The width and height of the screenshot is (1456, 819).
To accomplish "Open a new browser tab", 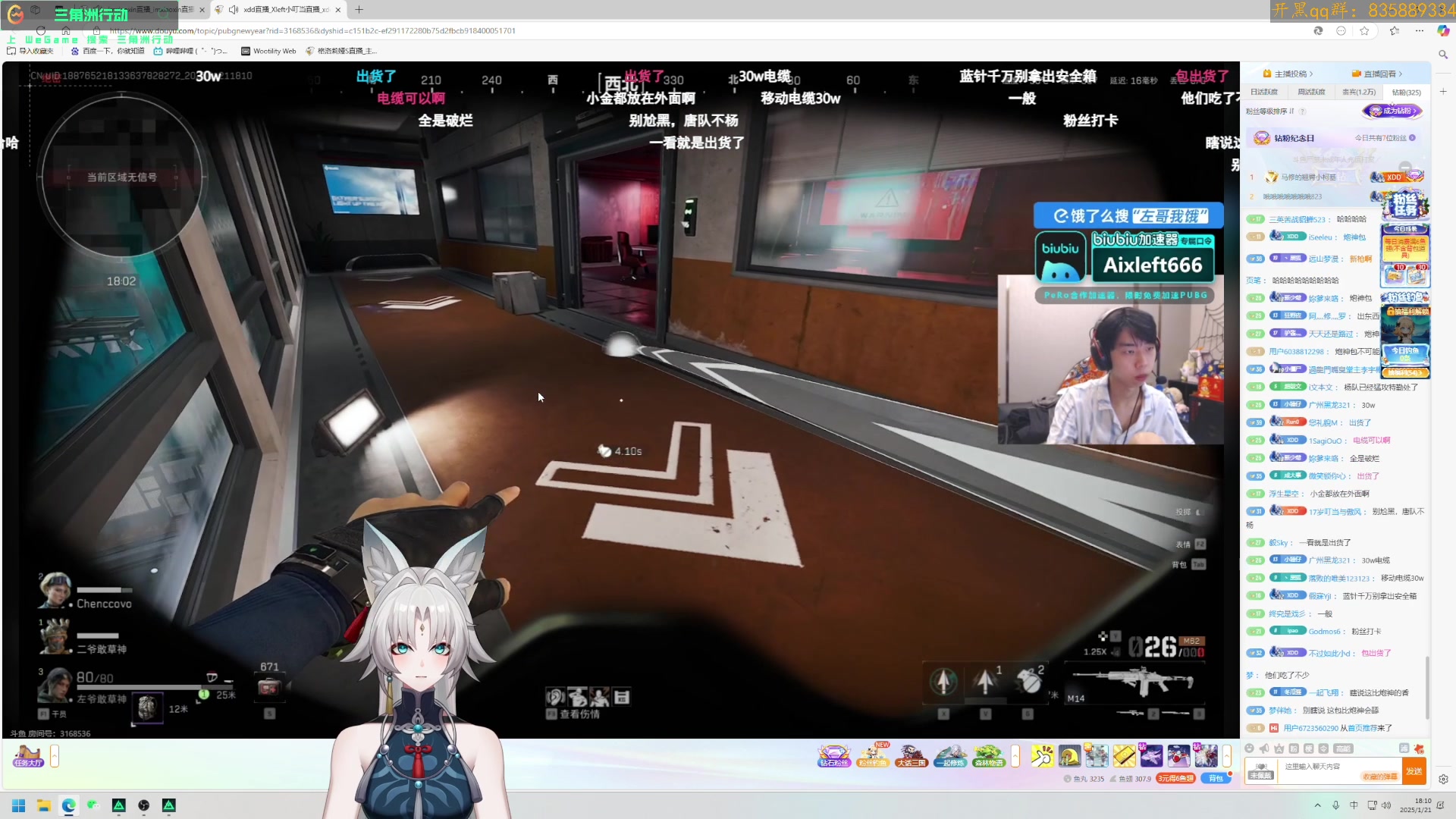I will click(x=359, y=10).
